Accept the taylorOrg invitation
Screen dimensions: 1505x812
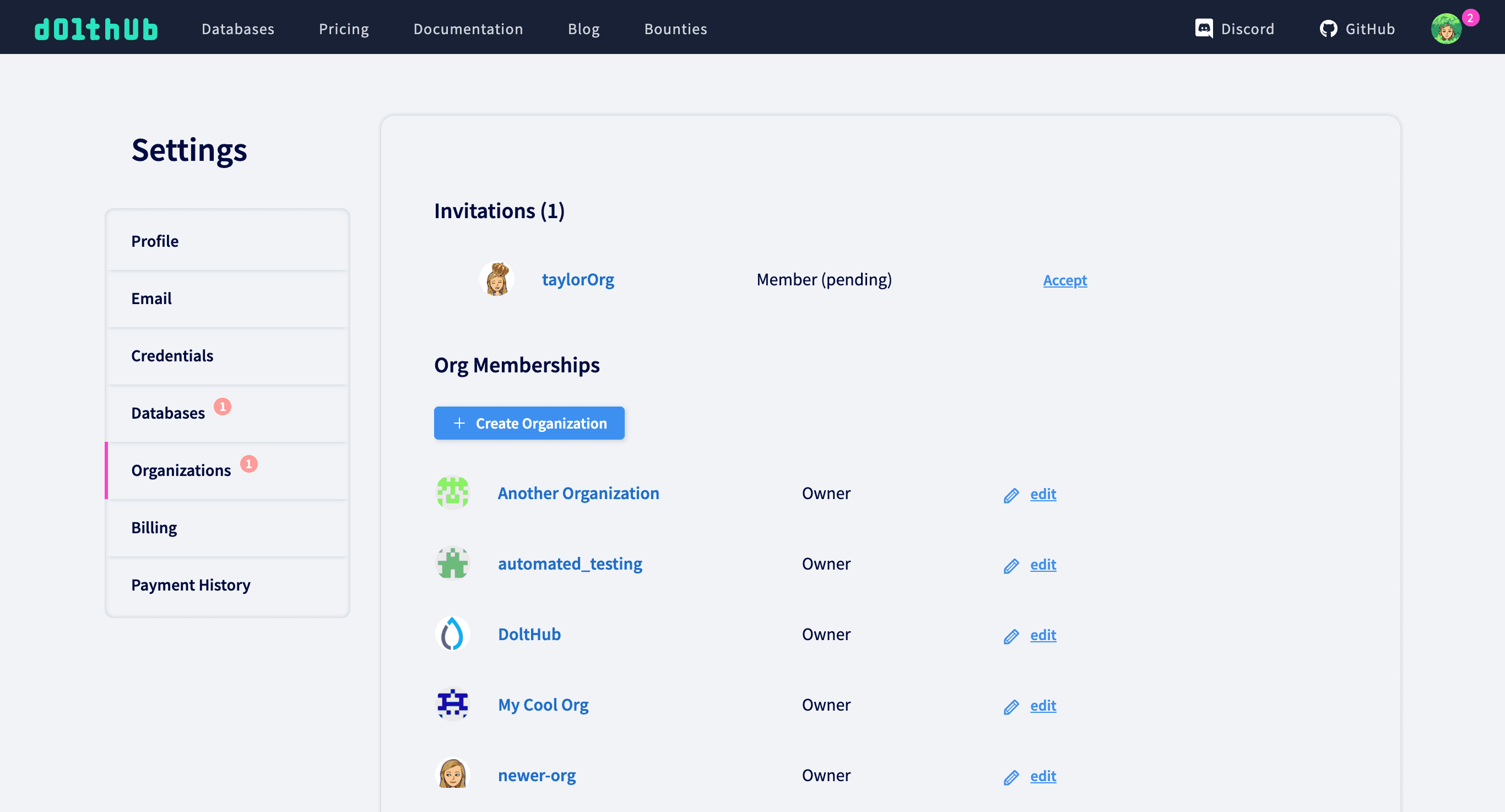tap(1064, 280)
